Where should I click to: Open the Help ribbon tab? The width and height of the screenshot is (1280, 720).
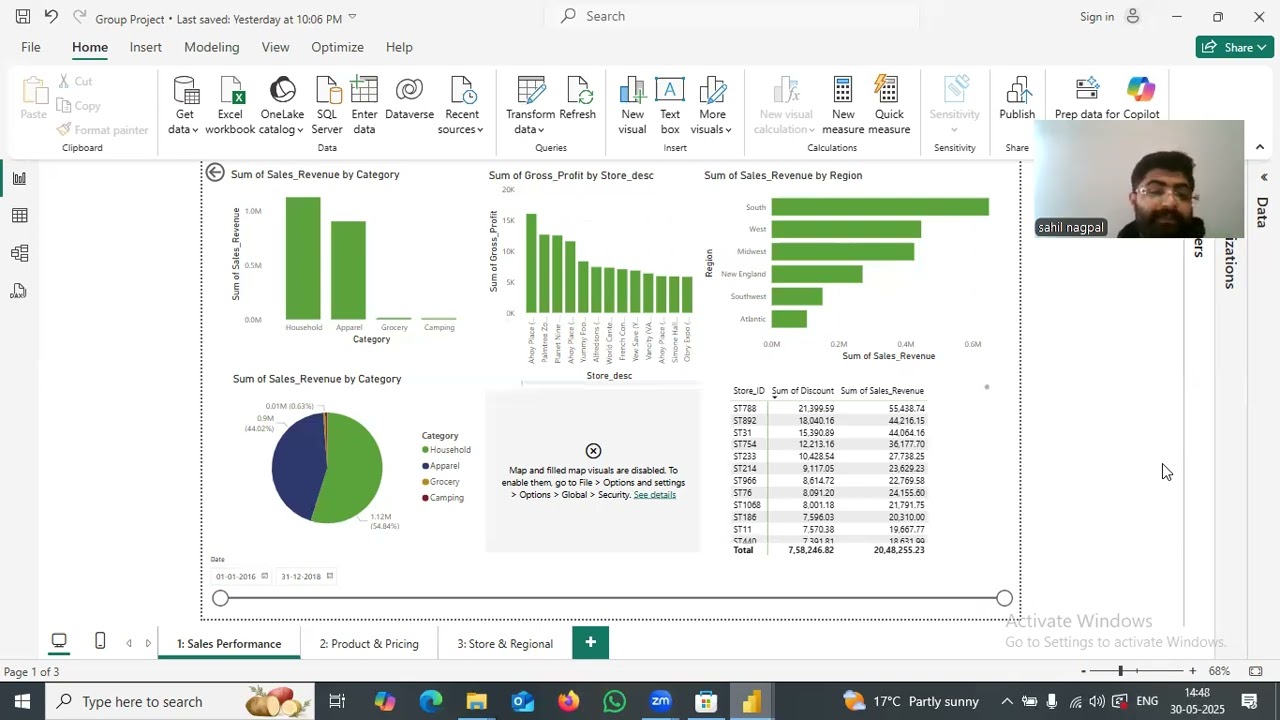399,47
